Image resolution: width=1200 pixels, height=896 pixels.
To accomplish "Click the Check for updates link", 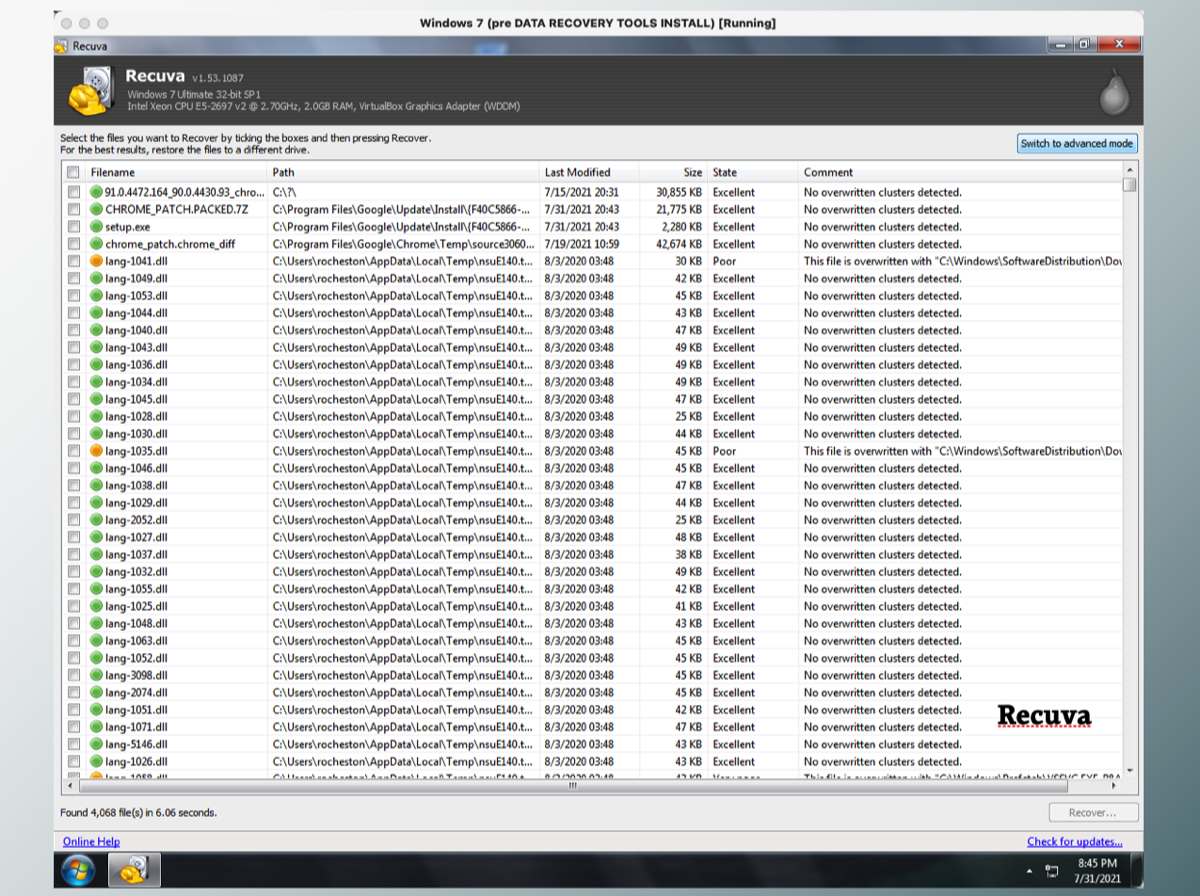I will [x=1074, y=842].
